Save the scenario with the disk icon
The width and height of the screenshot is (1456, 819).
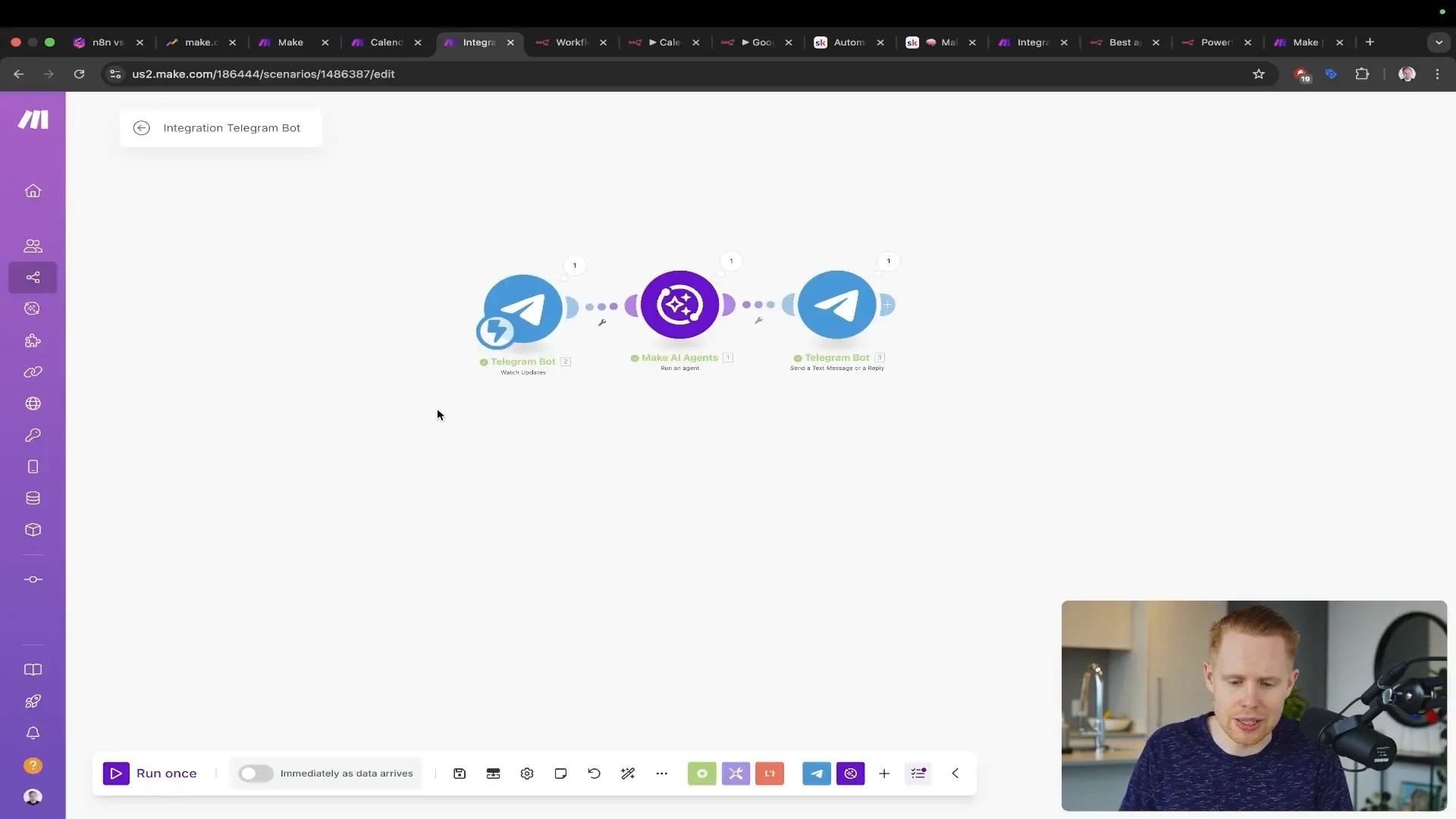click(x=460, y=773)
